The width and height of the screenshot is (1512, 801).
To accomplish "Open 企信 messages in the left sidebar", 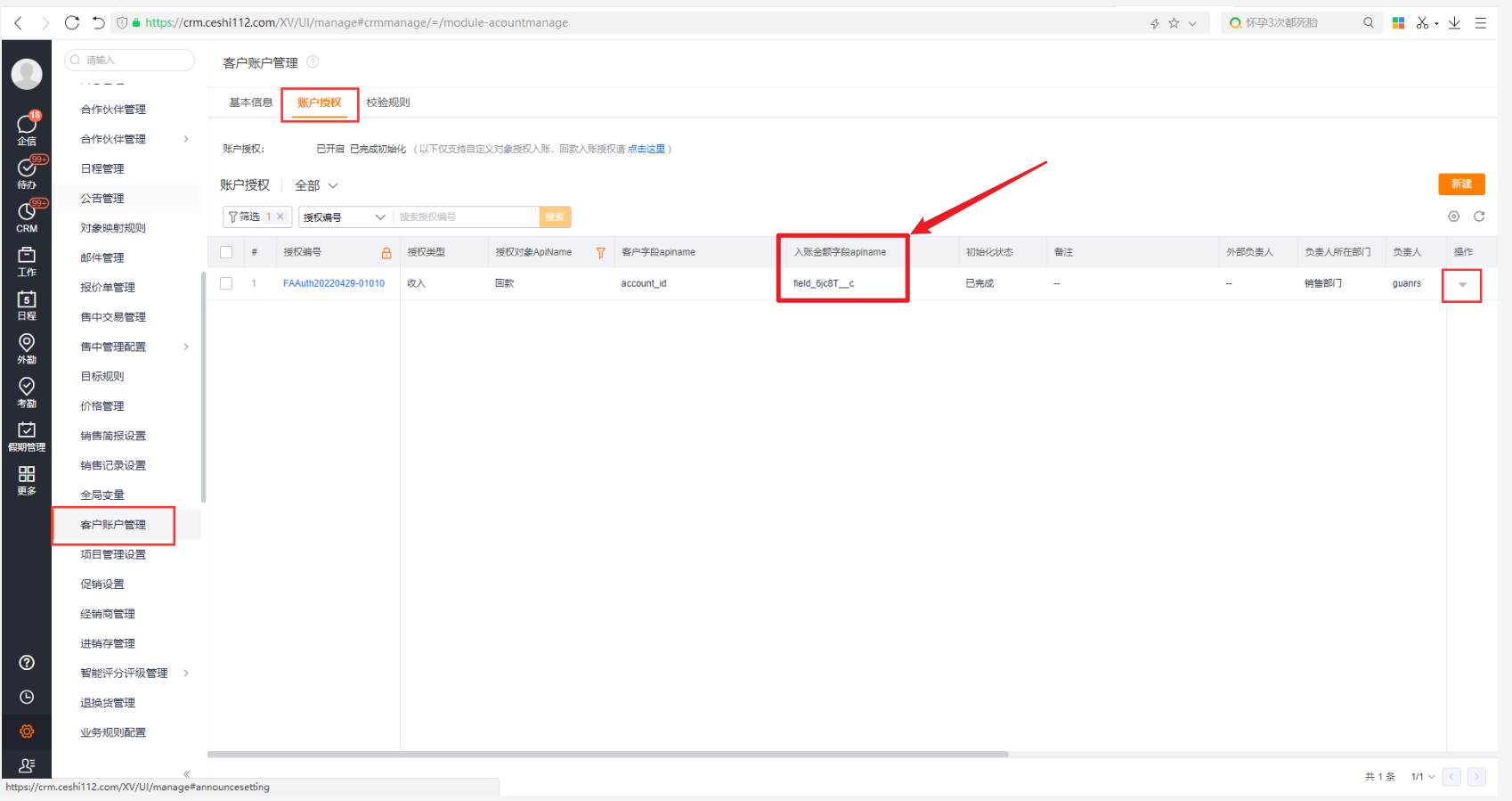I will click(27, 129).
